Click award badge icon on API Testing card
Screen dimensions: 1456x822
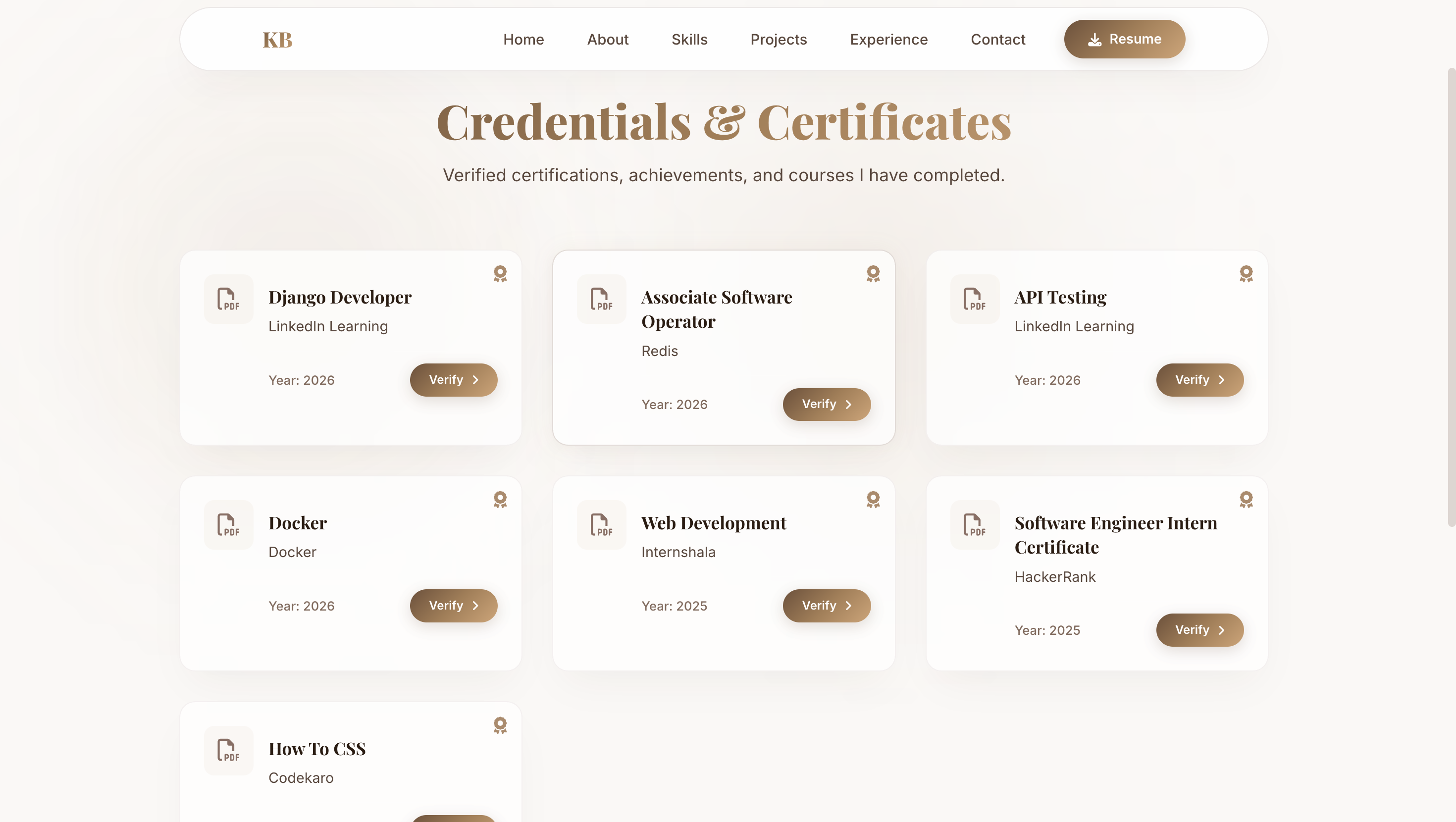tap(1247, 274)
